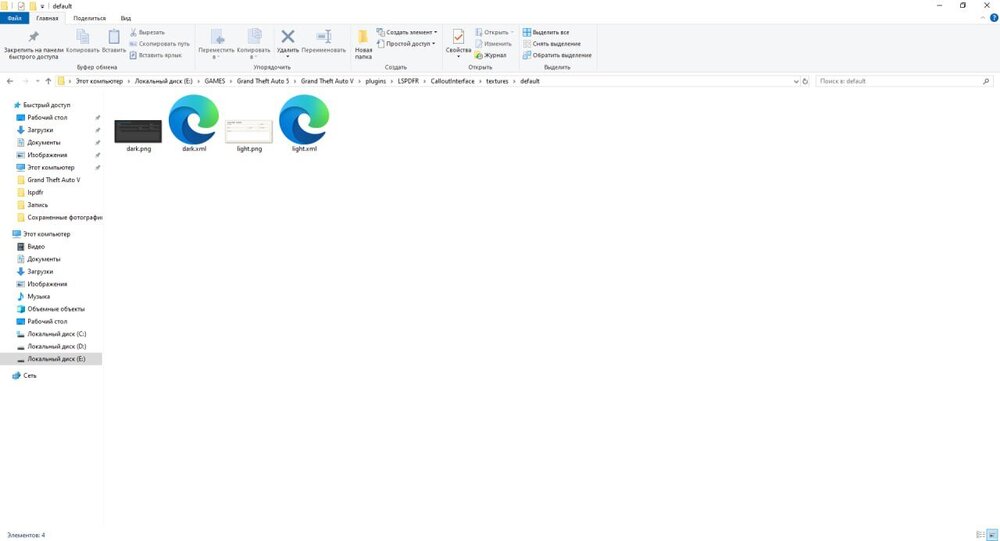Select Локальный диск (D:) in sidebar
The height and width of the screenshot is (541, 1000).
coord(56,346)
